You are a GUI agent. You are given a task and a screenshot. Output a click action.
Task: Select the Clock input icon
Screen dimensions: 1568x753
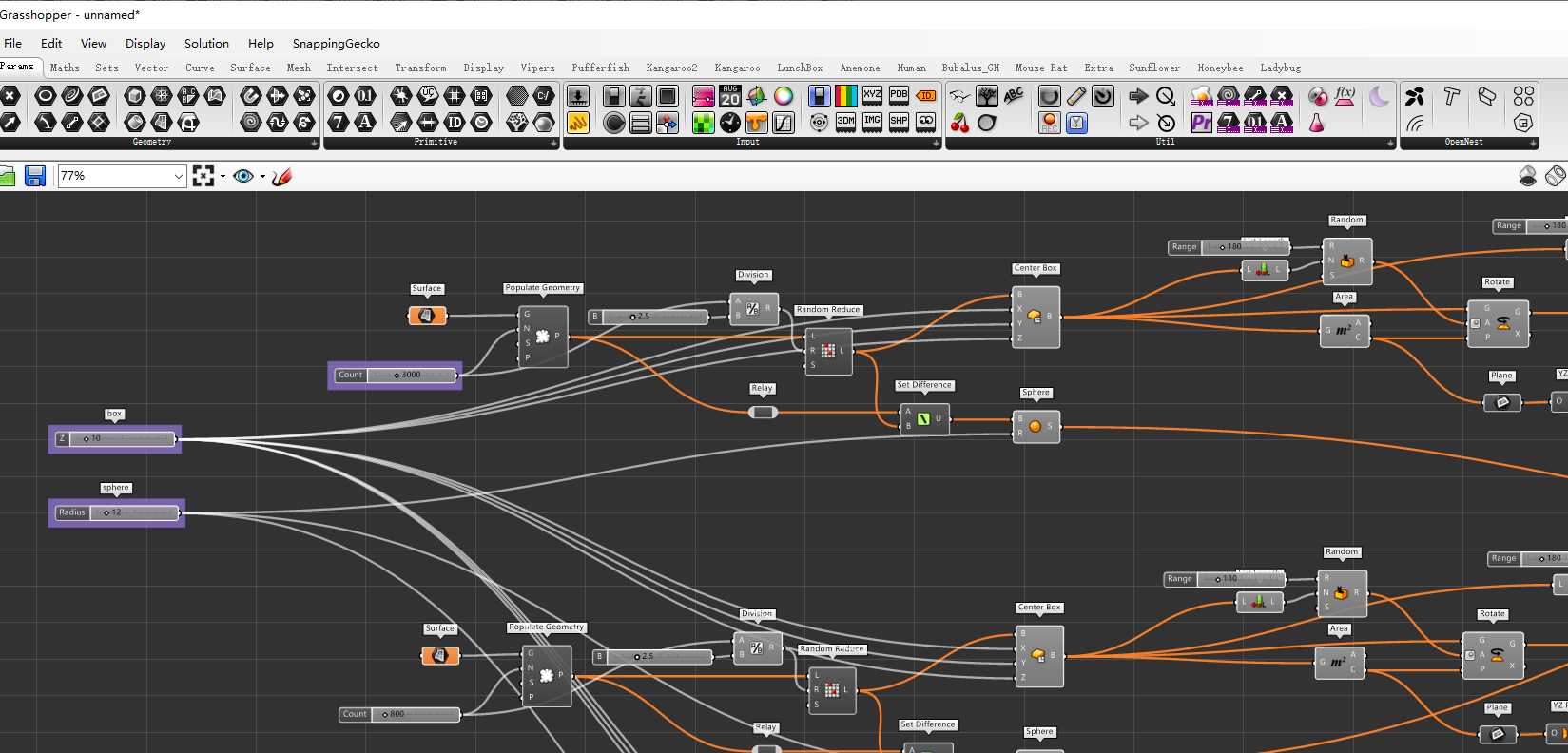(x=730, y=122)
